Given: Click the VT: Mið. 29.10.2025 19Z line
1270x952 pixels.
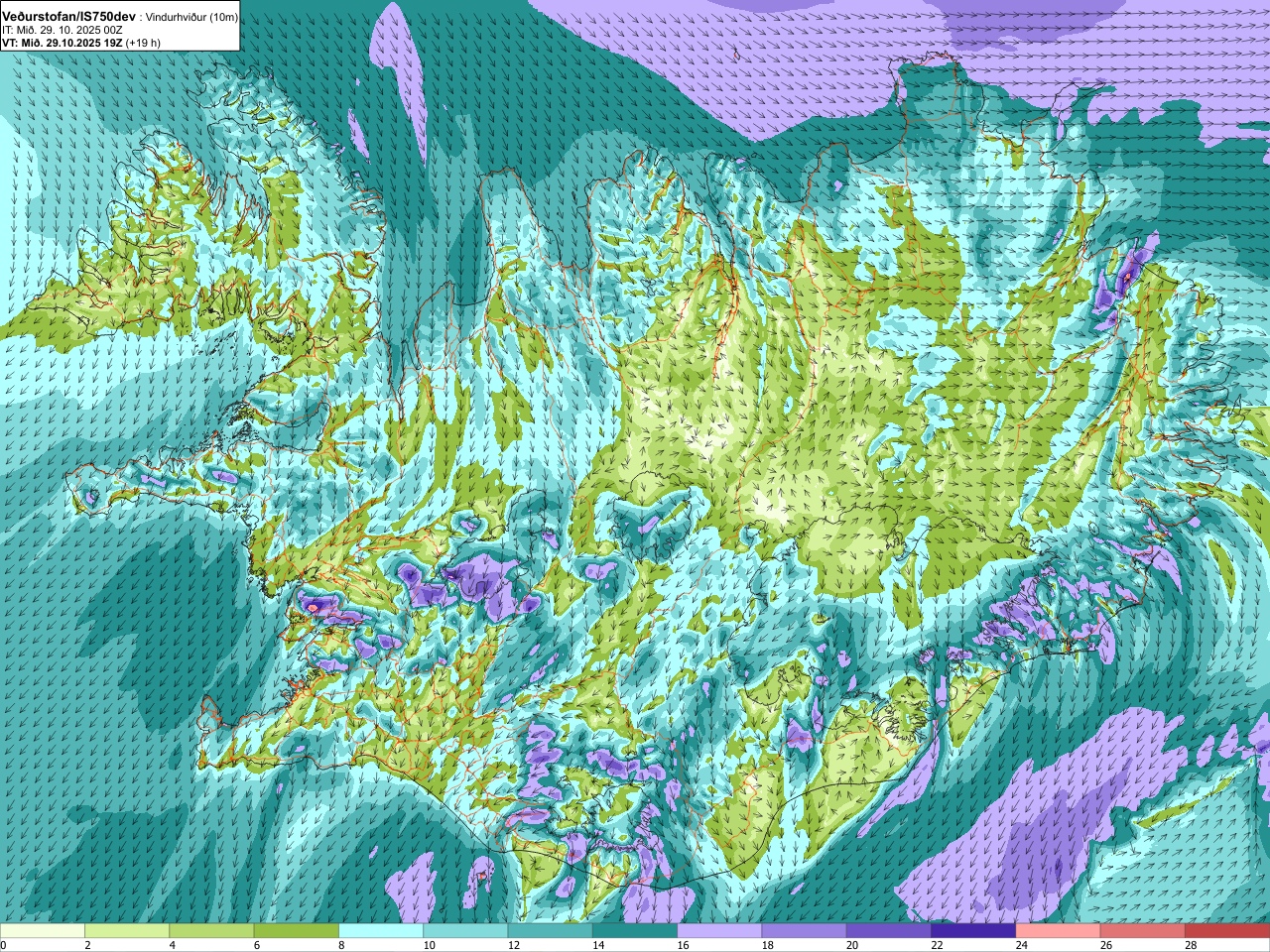Looking at the screenshot, I should click(x=63, y=43).
